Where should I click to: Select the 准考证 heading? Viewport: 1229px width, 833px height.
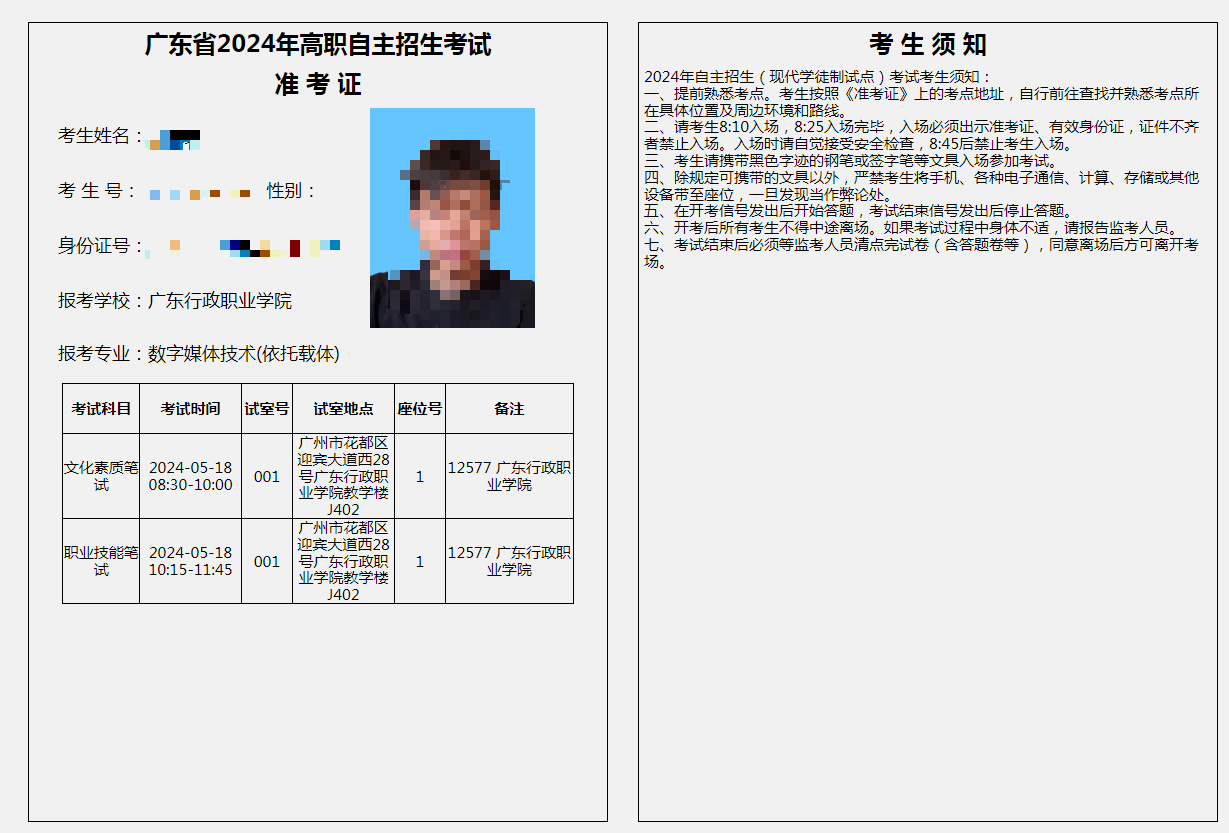click(318, 85)
